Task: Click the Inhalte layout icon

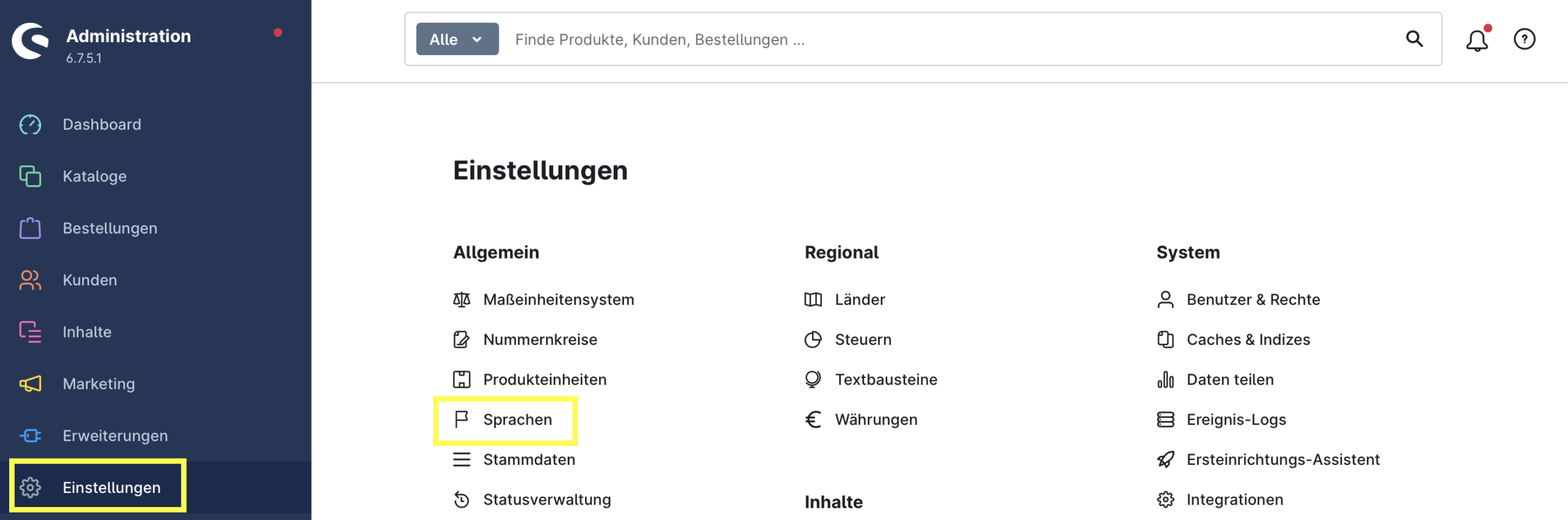Action: click(30, 332)
